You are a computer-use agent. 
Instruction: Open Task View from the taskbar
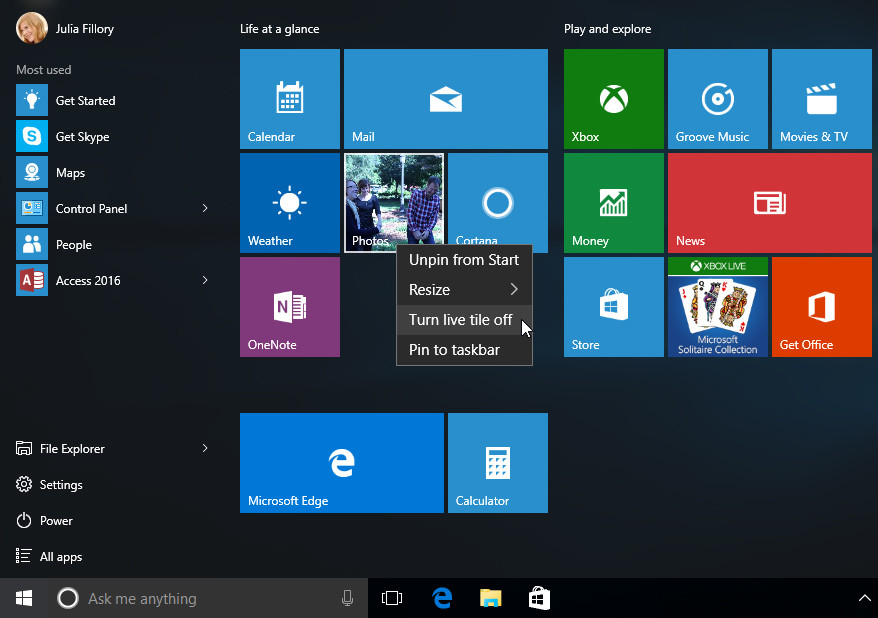[392, 598]
